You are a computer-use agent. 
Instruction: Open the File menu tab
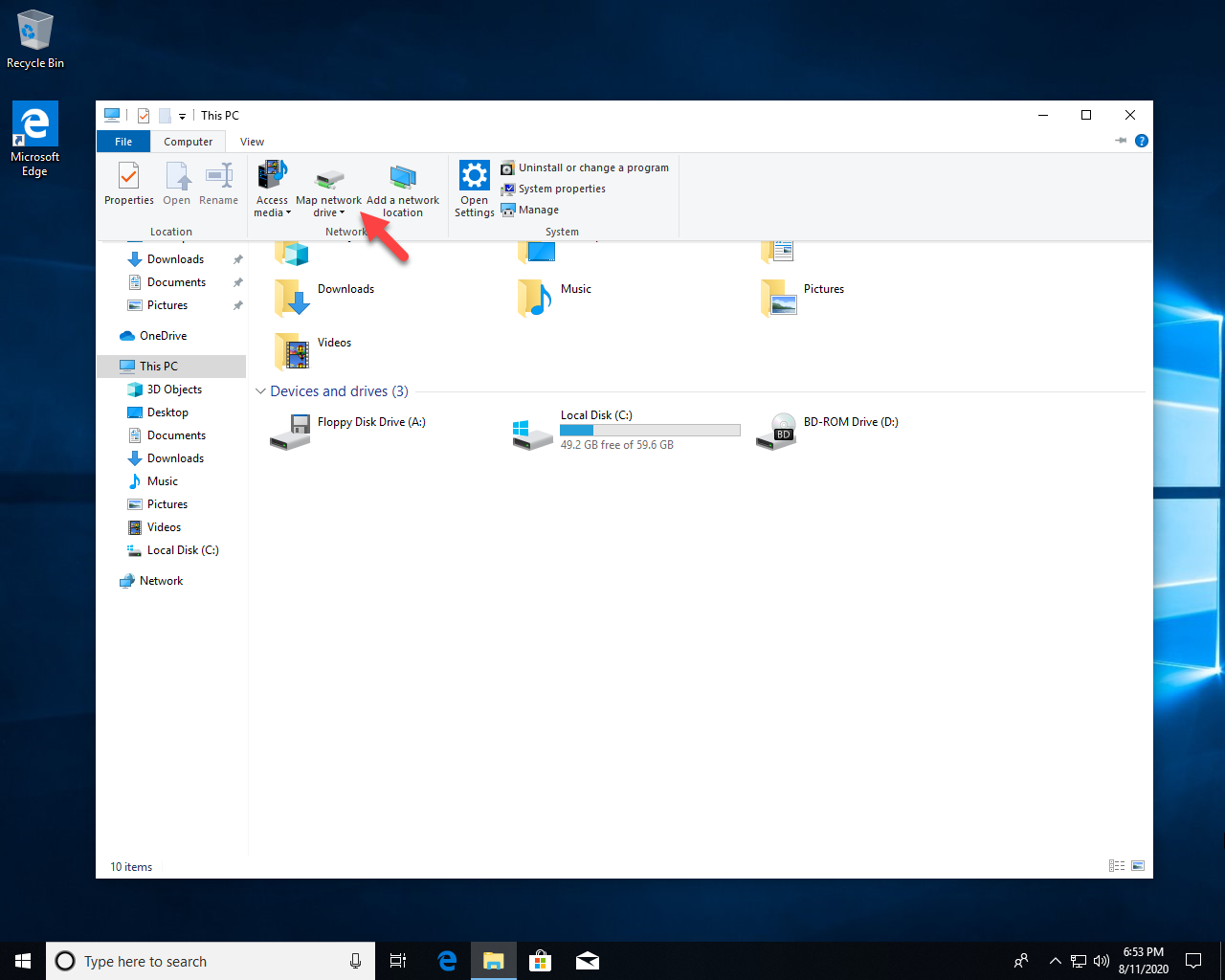(123, 142)
